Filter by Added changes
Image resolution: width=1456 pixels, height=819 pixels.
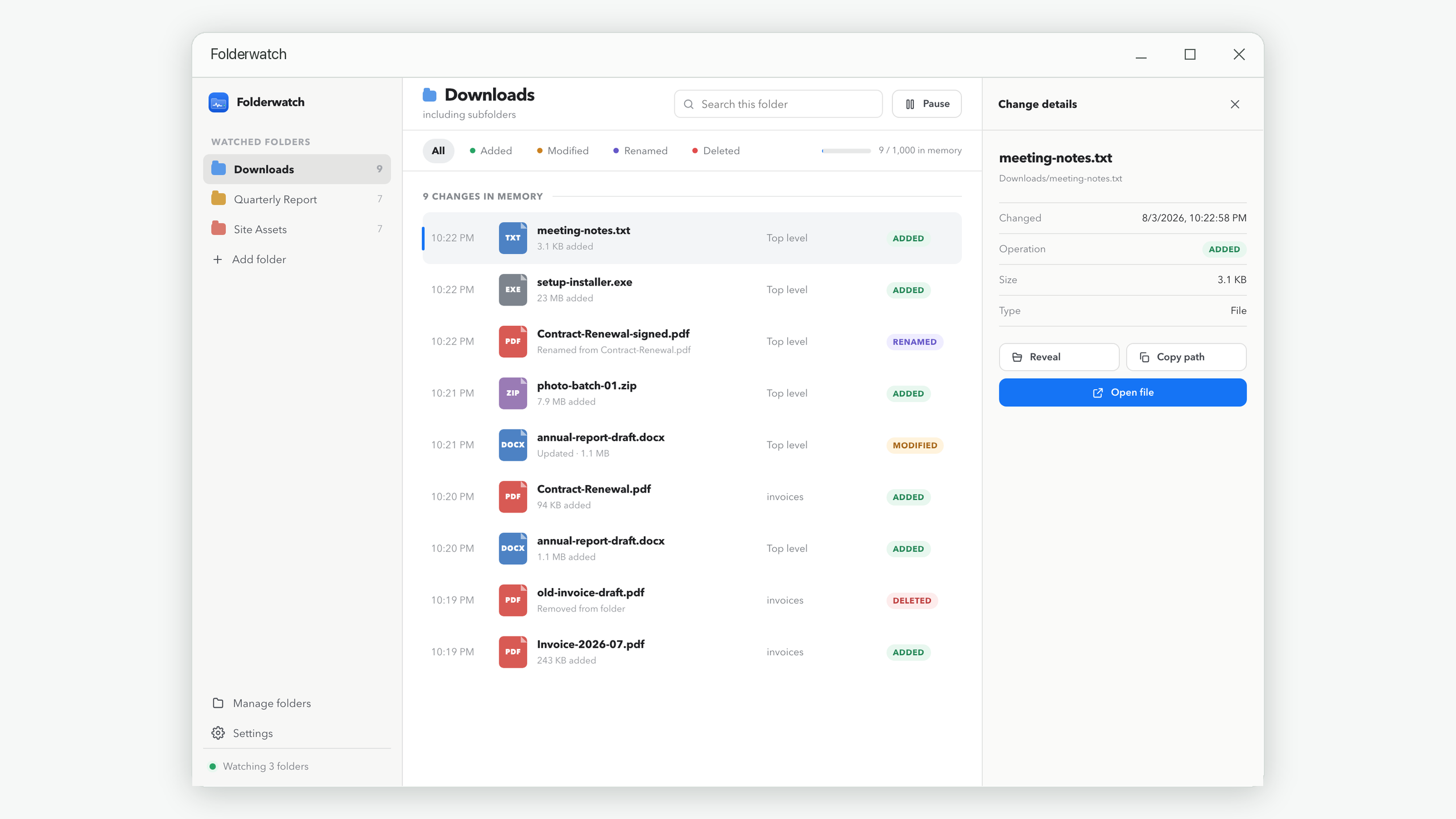click(x=491, y=151)
